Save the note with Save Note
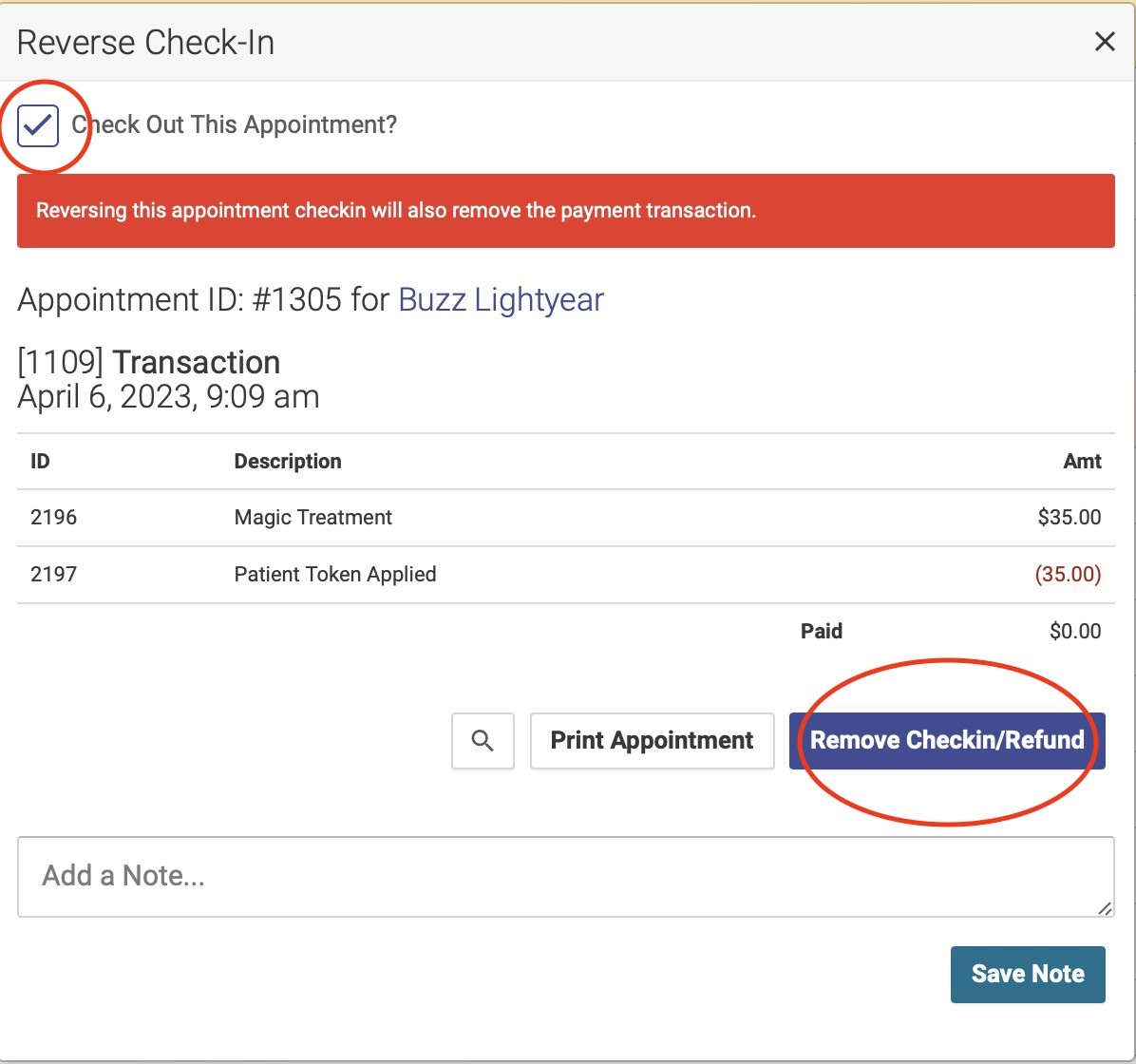The image size is (1136, 1064). tap(1028, 974)
